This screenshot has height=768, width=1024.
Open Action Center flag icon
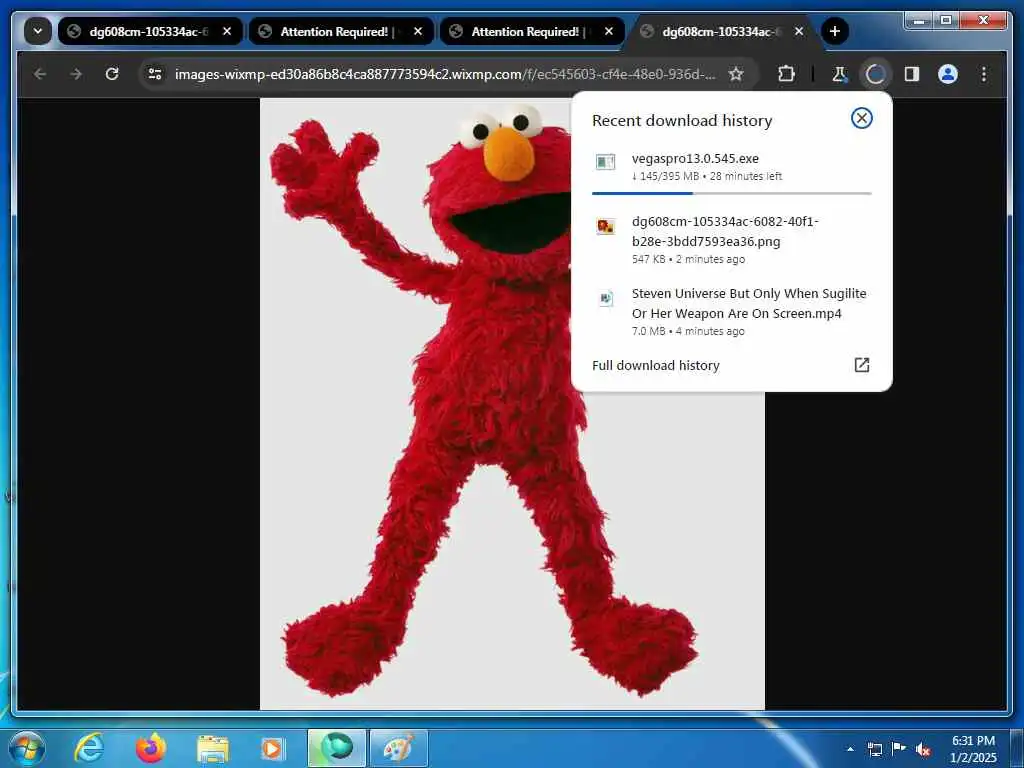899,748
